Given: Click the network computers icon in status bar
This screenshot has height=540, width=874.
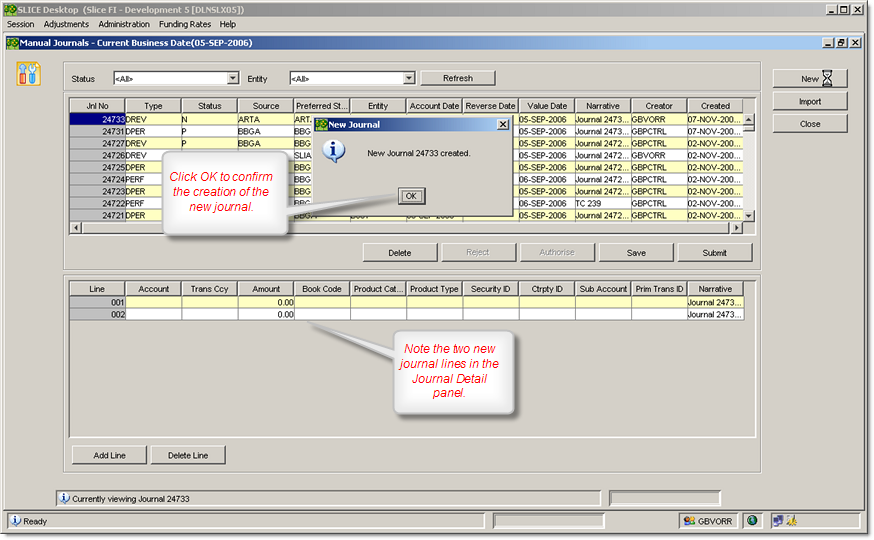Looking at the screenshot, I should (776, 521).
